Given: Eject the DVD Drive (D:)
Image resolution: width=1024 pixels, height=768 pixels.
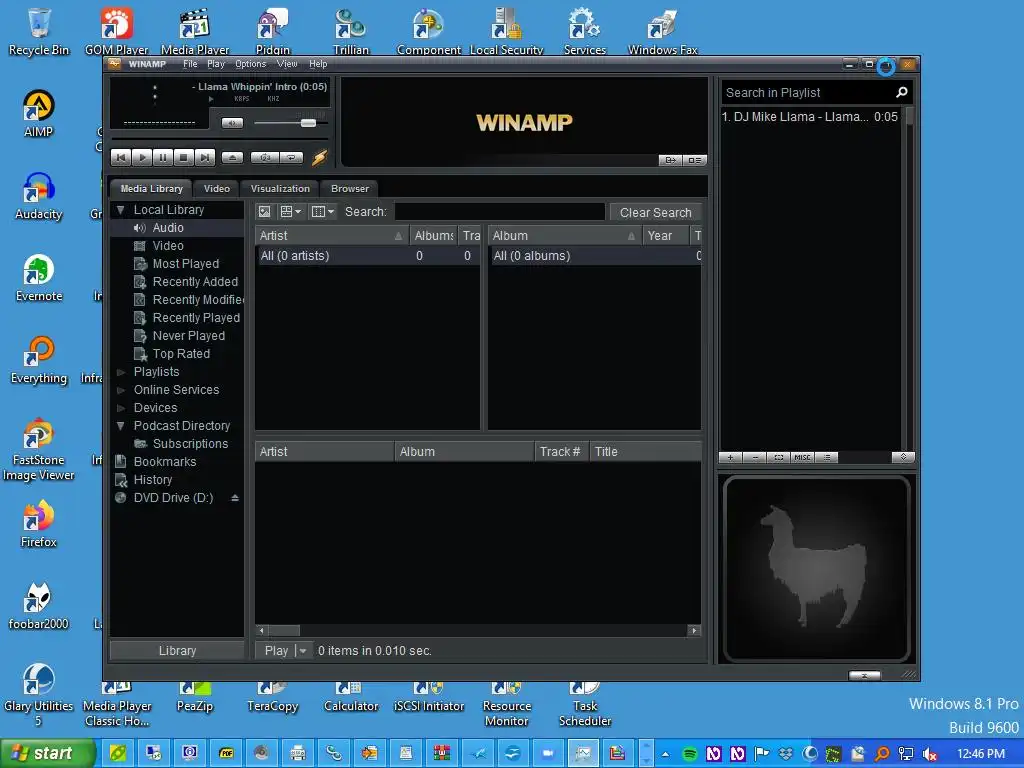Looking at the screenshot, I should point(234,498).
